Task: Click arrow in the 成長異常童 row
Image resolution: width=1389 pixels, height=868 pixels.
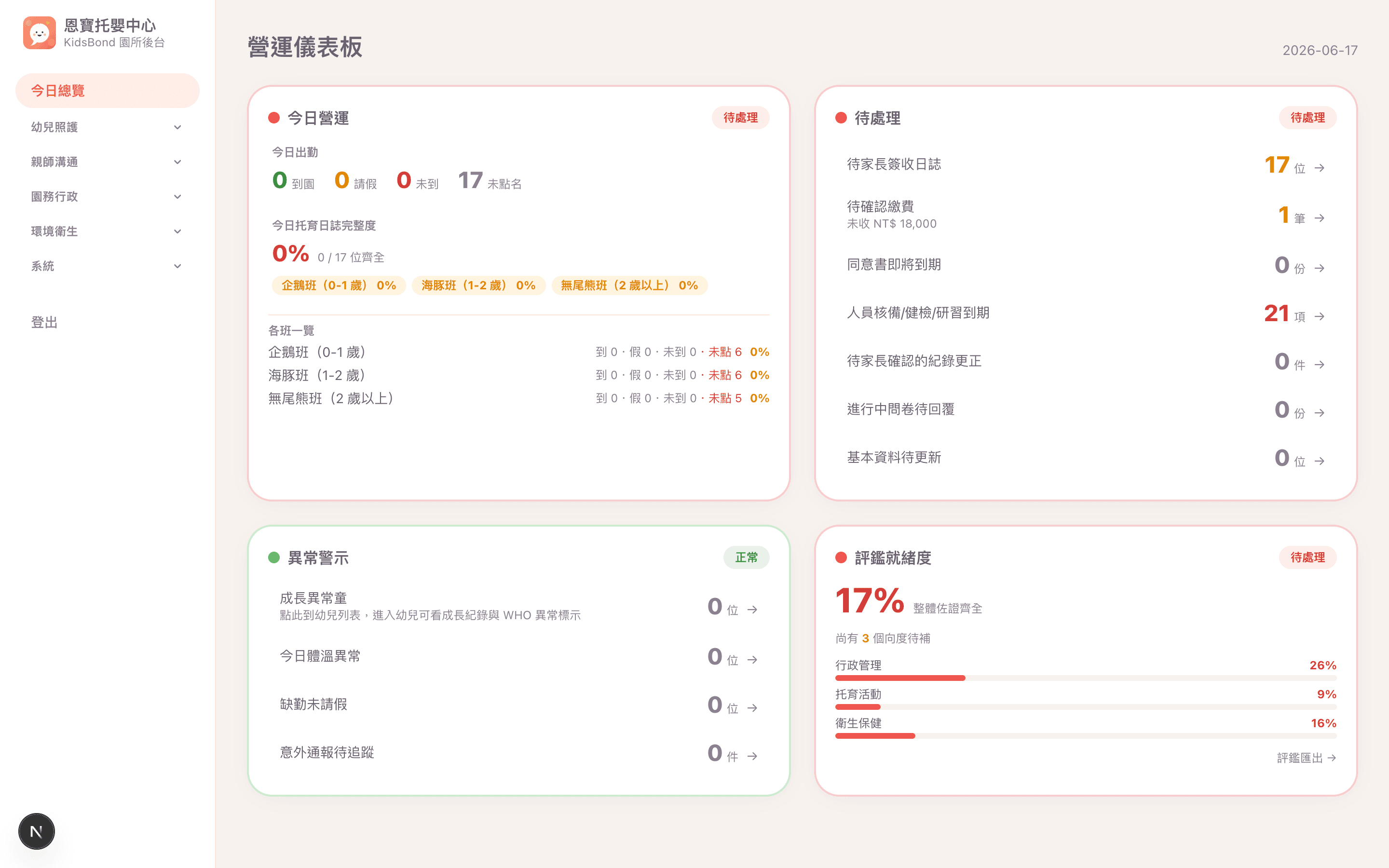Action: 752,610
